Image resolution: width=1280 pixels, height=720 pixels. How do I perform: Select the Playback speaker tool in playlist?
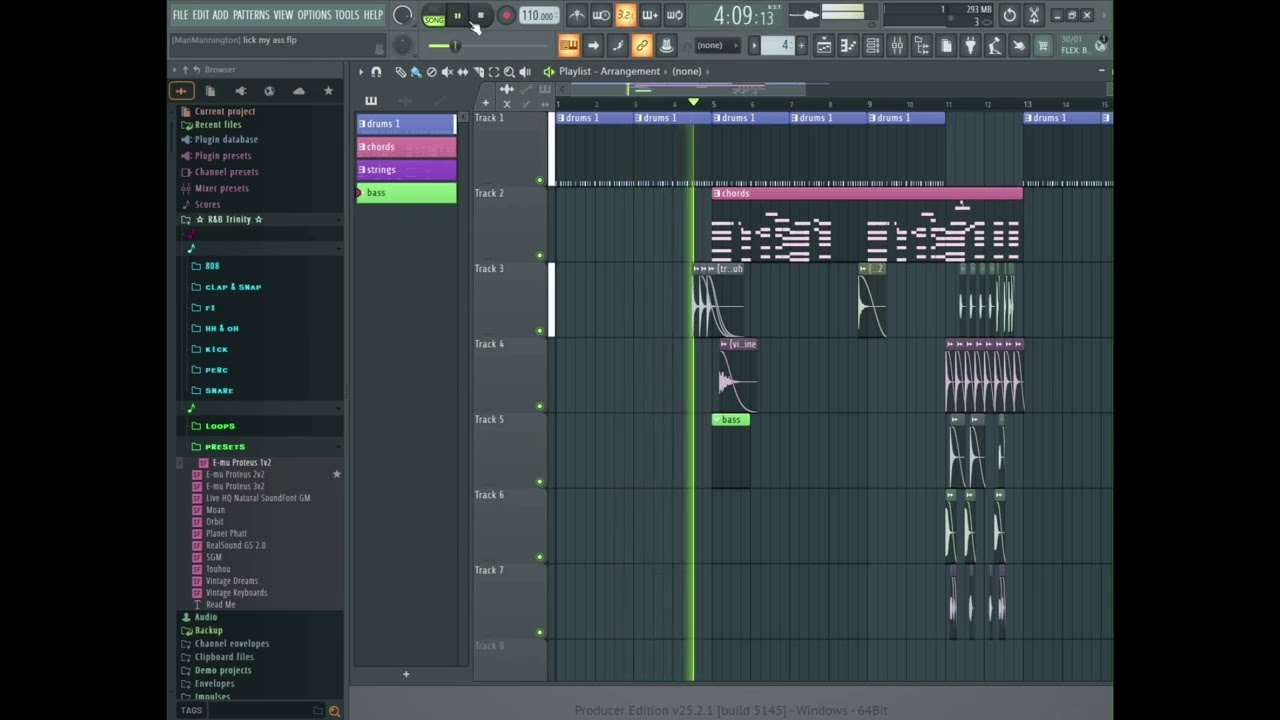[525, 72]
